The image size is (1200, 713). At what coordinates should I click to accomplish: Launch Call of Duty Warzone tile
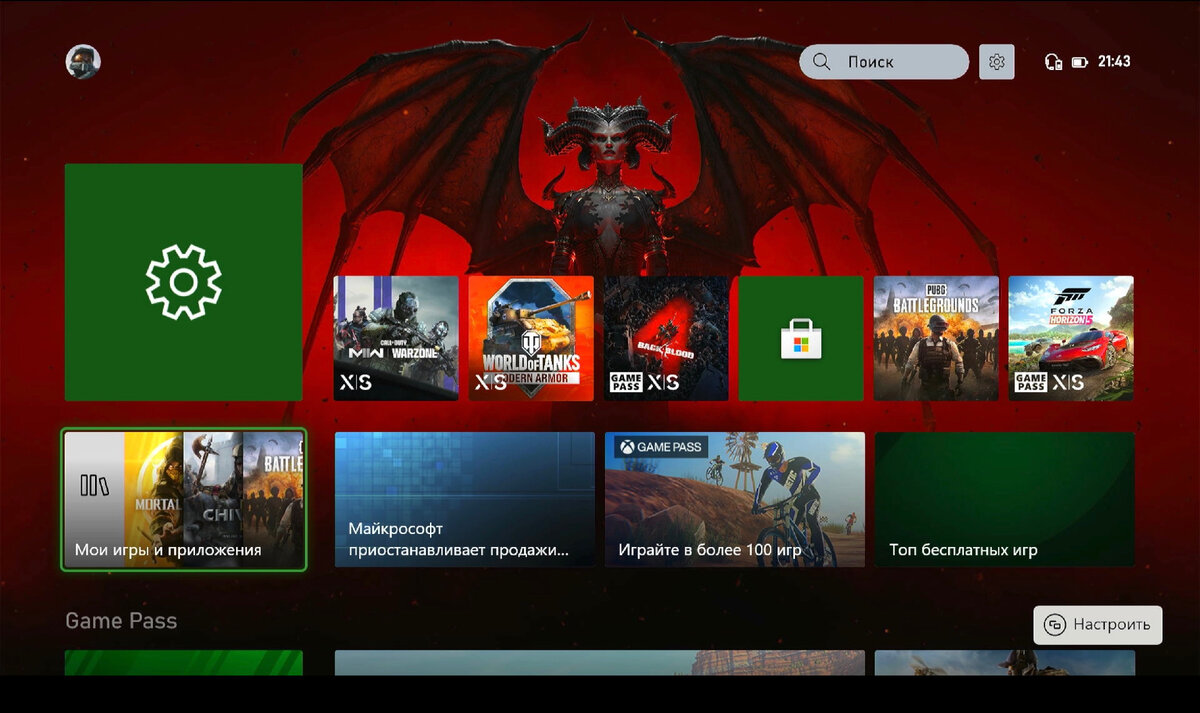click(396, 338)
